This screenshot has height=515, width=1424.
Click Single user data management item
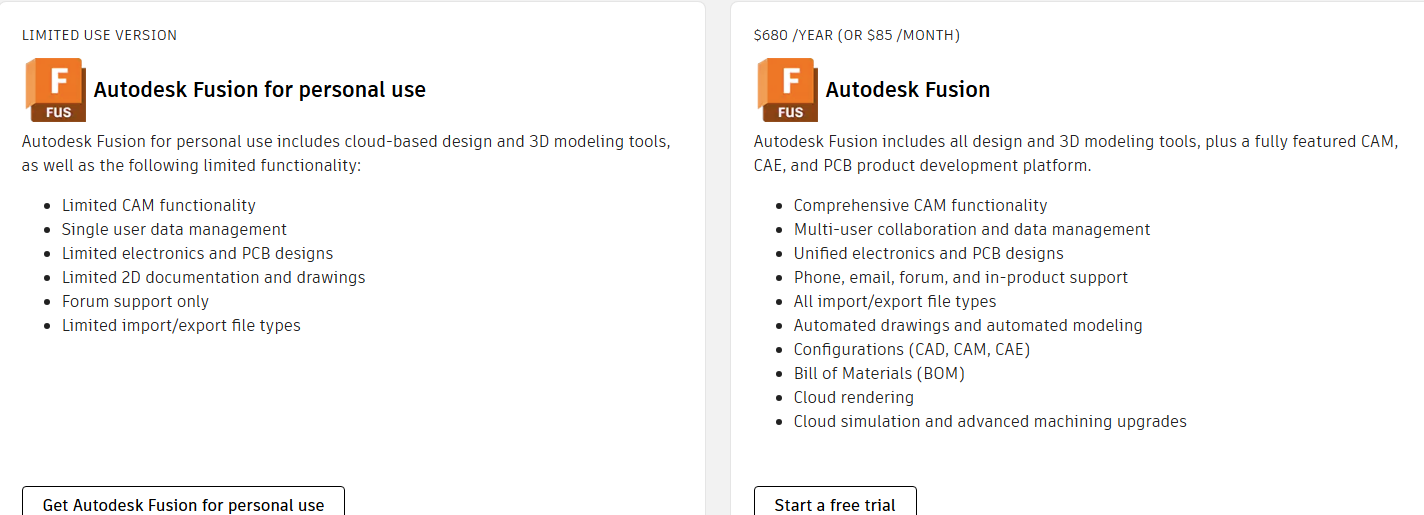[x=174, y=229]
